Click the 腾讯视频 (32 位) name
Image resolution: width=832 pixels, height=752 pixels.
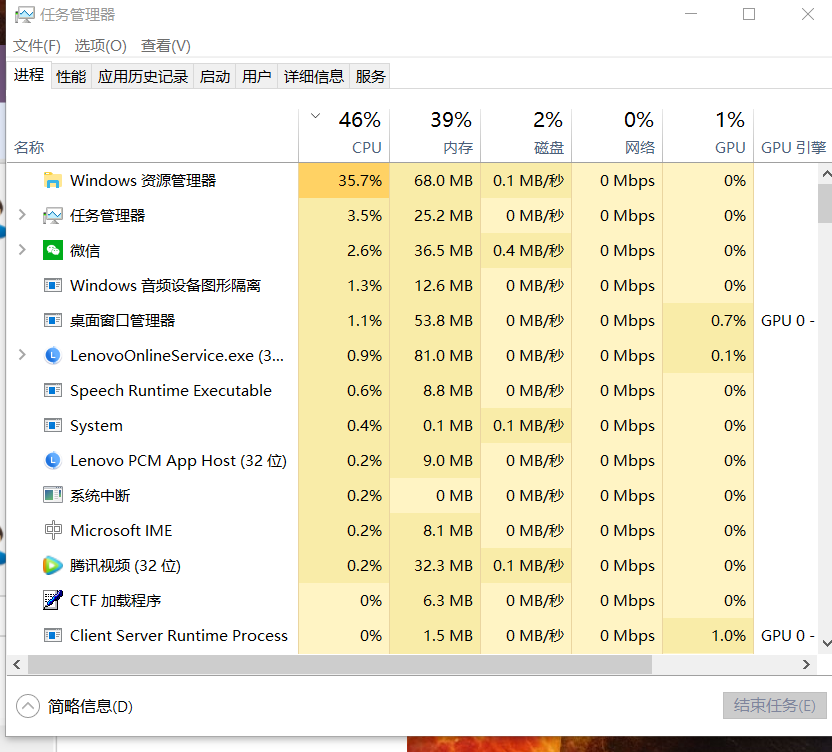point(125,566)
